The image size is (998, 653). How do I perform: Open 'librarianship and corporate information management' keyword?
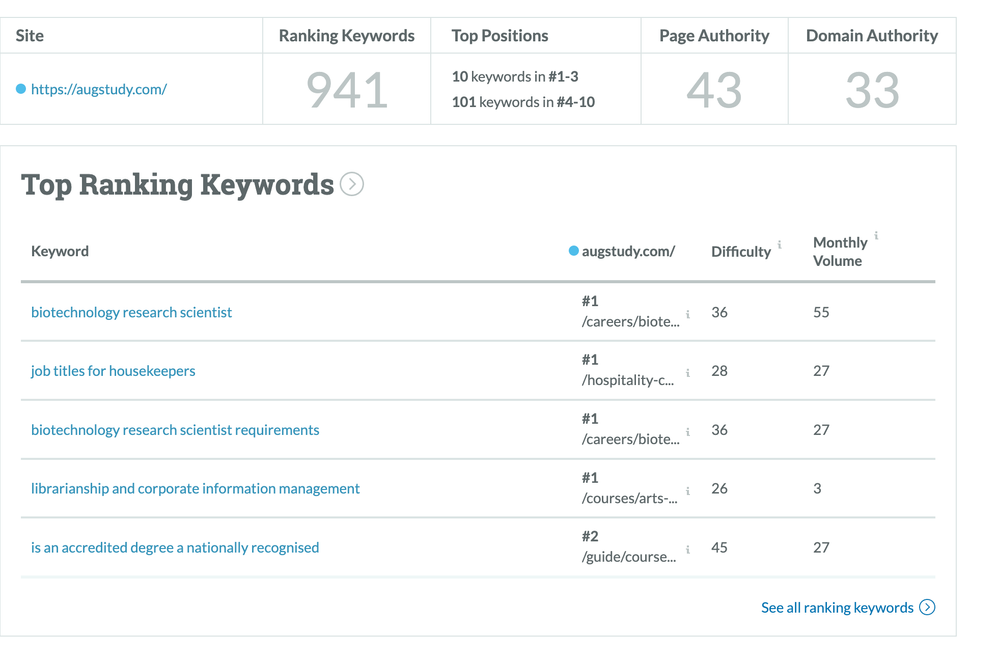(x=195, y=489)
